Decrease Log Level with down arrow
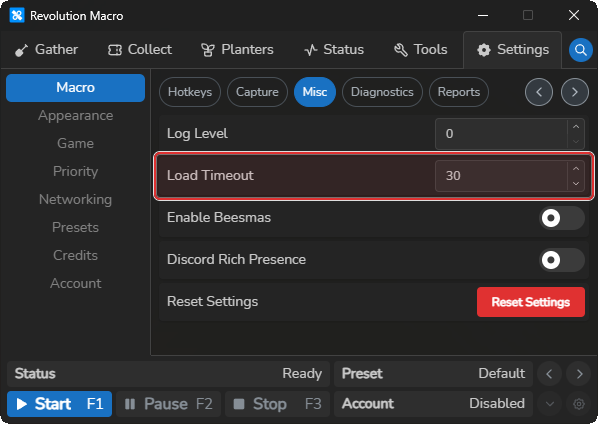 (576, 141)
